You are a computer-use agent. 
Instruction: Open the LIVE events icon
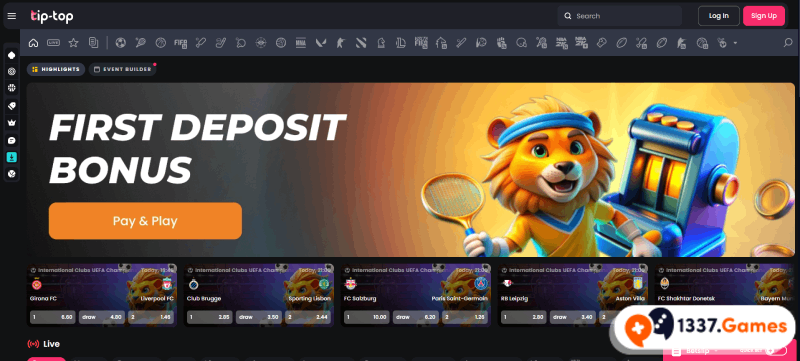[54, 43]
